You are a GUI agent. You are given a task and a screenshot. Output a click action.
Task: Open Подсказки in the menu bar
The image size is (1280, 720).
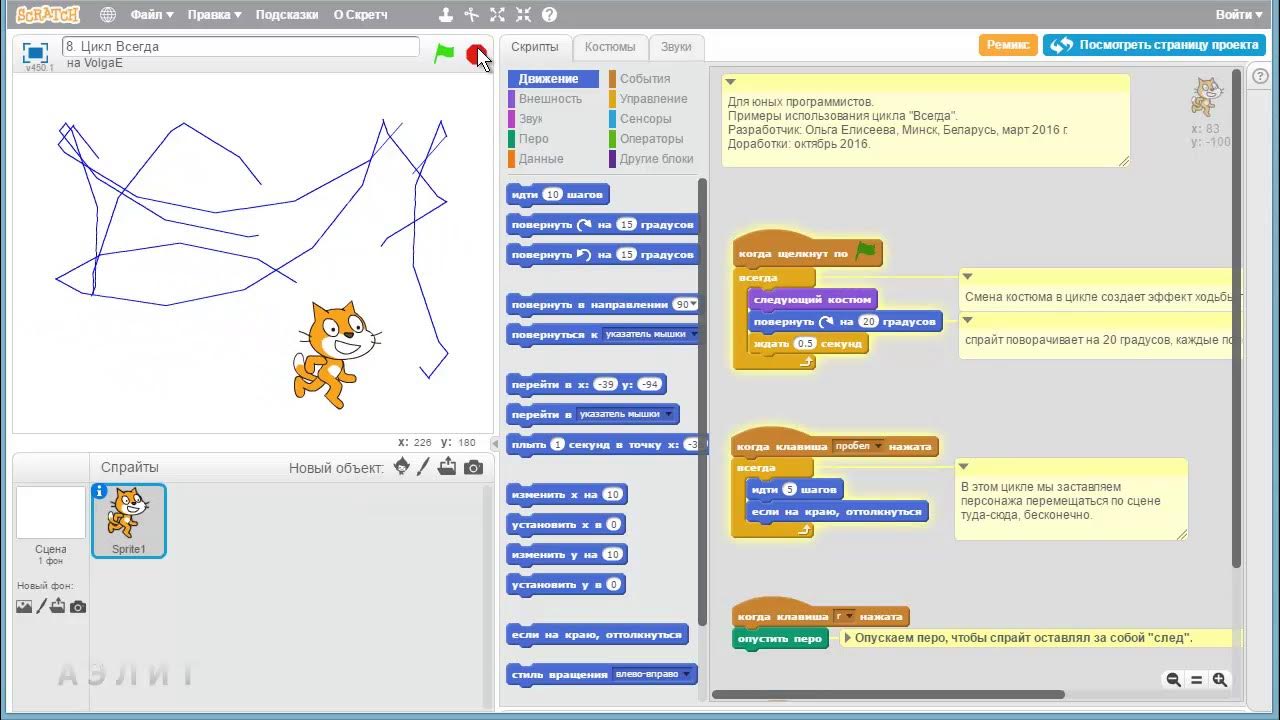click(x=287, y=15)
